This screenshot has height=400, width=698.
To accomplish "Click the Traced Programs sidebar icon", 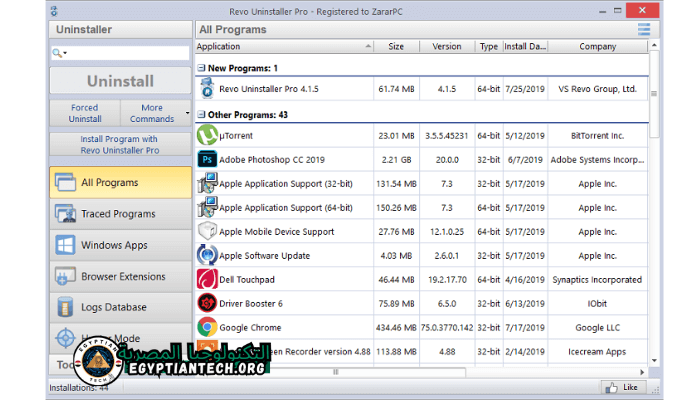I will 65,214.
